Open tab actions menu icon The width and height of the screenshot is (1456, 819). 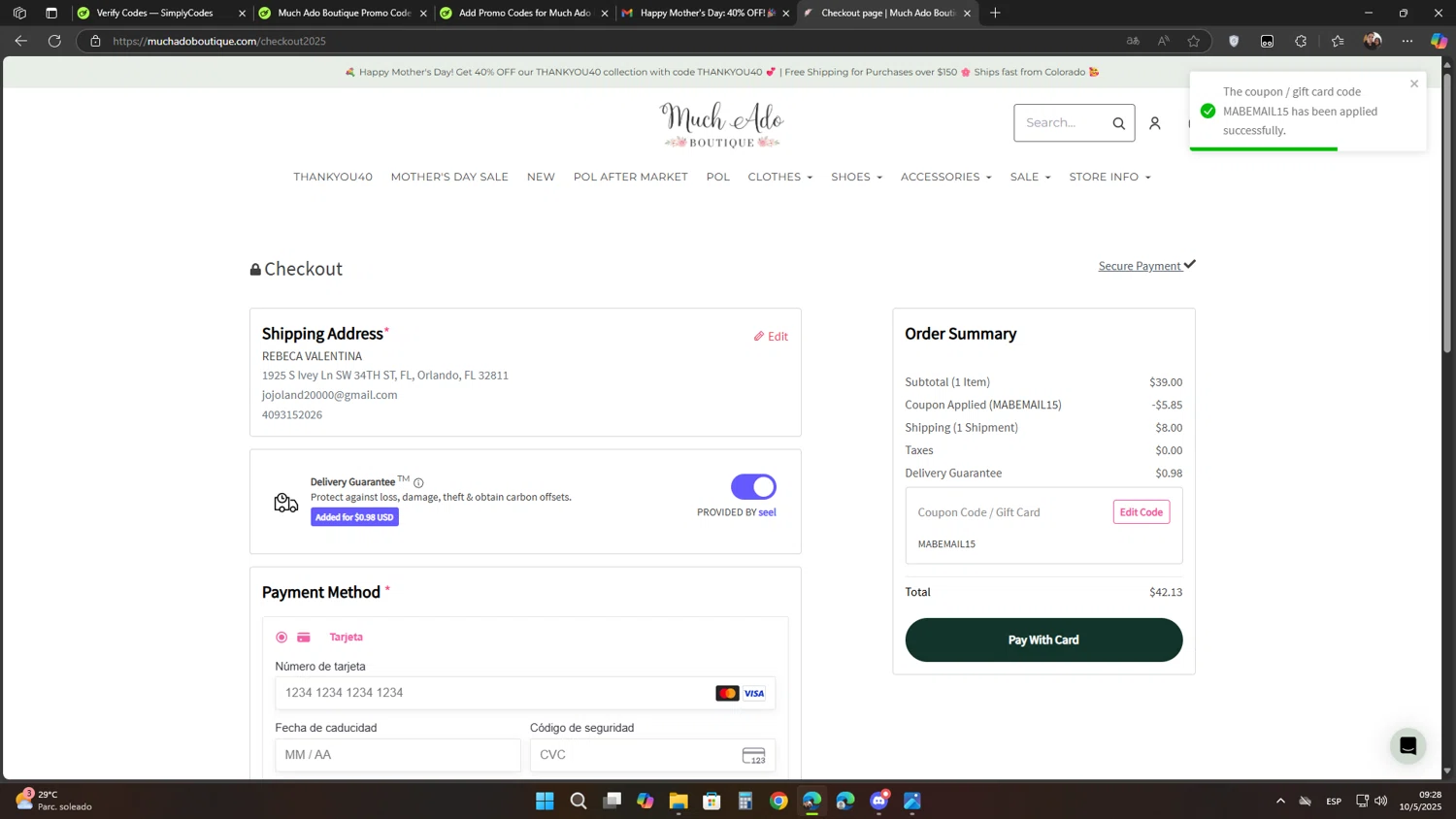tap(51, 13)
